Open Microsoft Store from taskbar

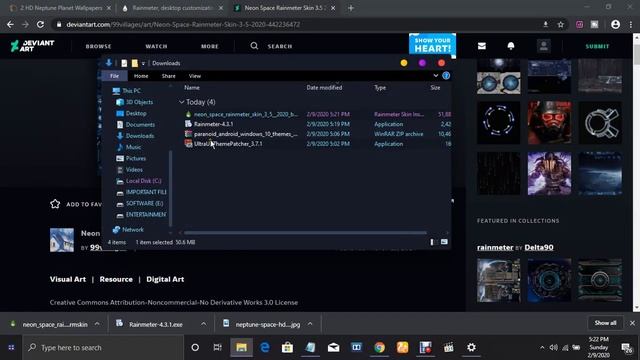coord(287,347)
